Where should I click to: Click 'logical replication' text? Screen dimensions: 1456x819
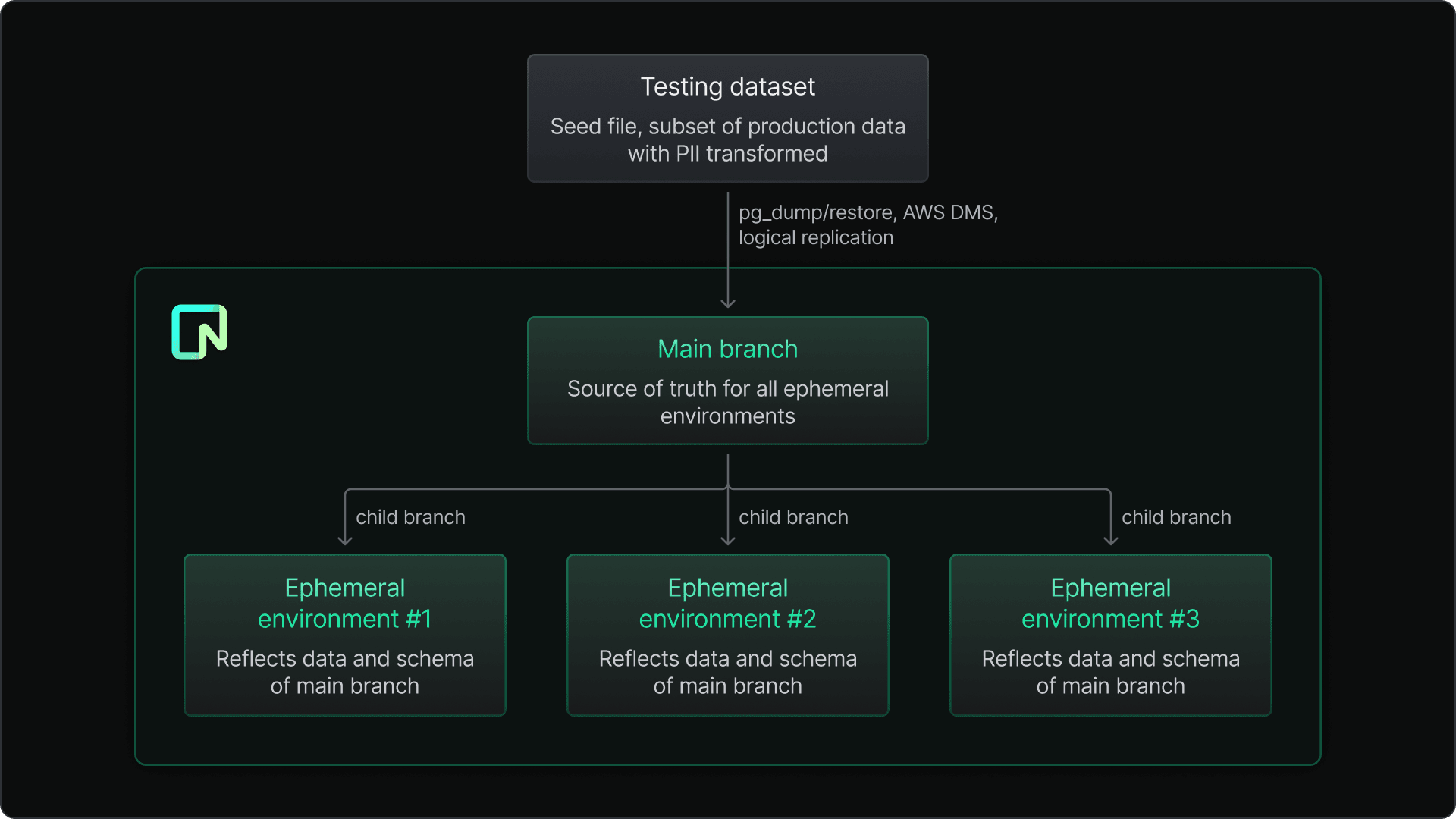tap(816, 238)
